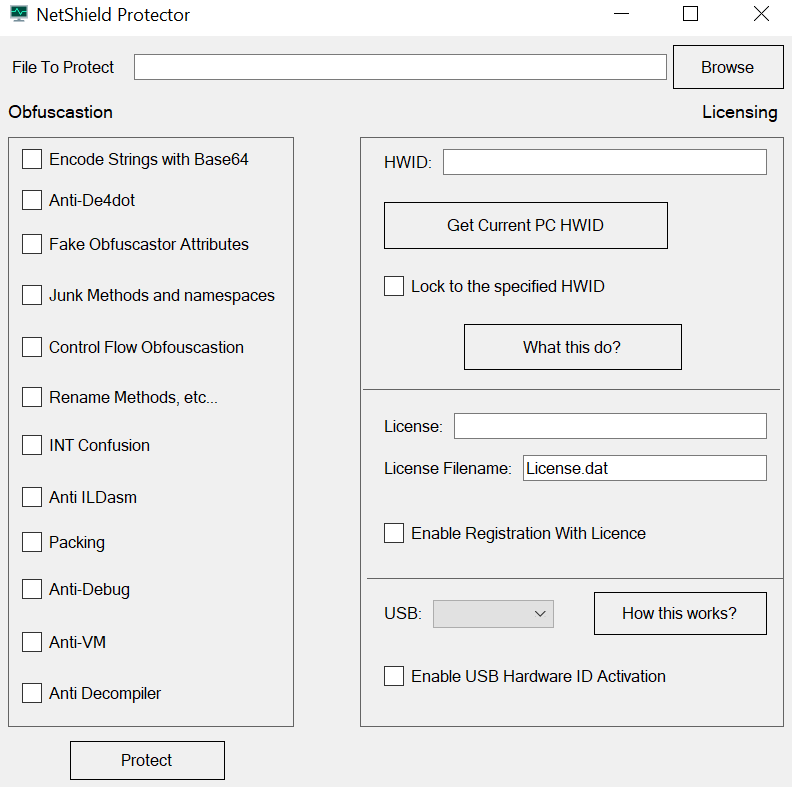Click the Protect button
The width and height of the screenshot is (792, 787).
[x=147, y=760]
